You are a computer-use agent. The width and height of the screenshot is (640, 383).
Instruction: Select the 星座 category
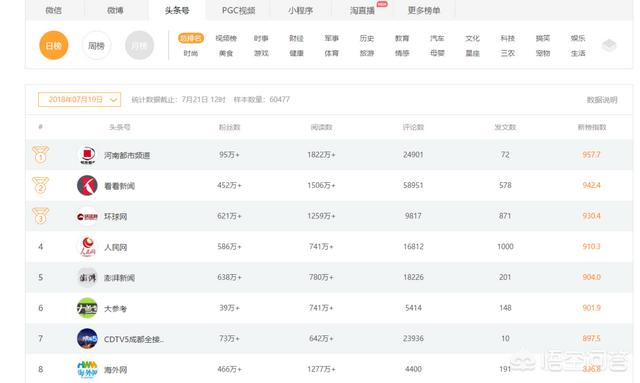[x=472, y=53]
